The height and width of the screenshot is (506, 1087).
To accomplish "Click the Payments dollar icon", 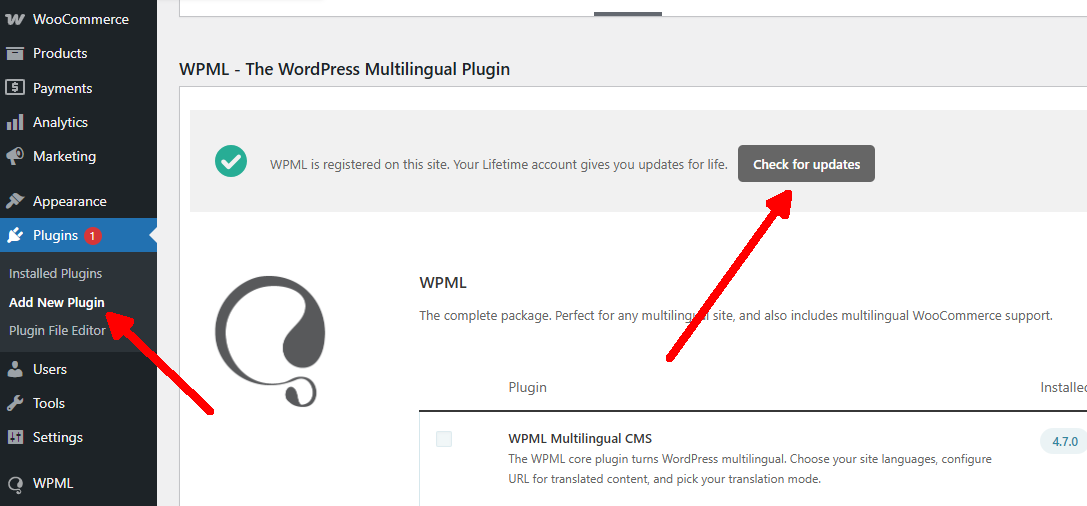I will (x=15, y=88).
